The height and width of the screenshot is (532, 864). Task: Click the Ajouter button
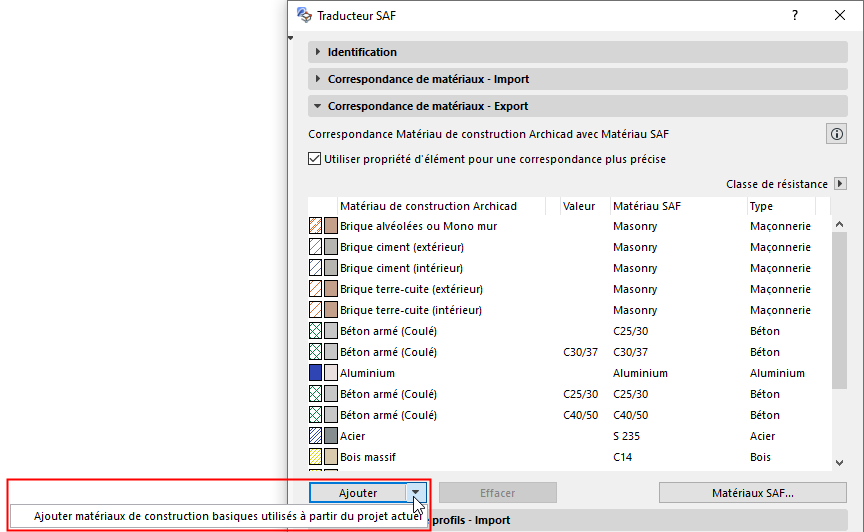[358, 492]
